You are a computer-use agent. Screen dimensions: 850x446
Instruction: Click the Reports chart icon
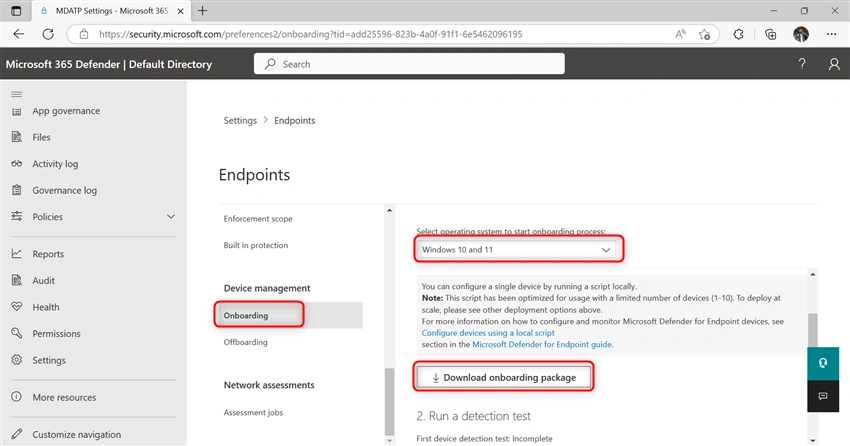coord(17,254)
